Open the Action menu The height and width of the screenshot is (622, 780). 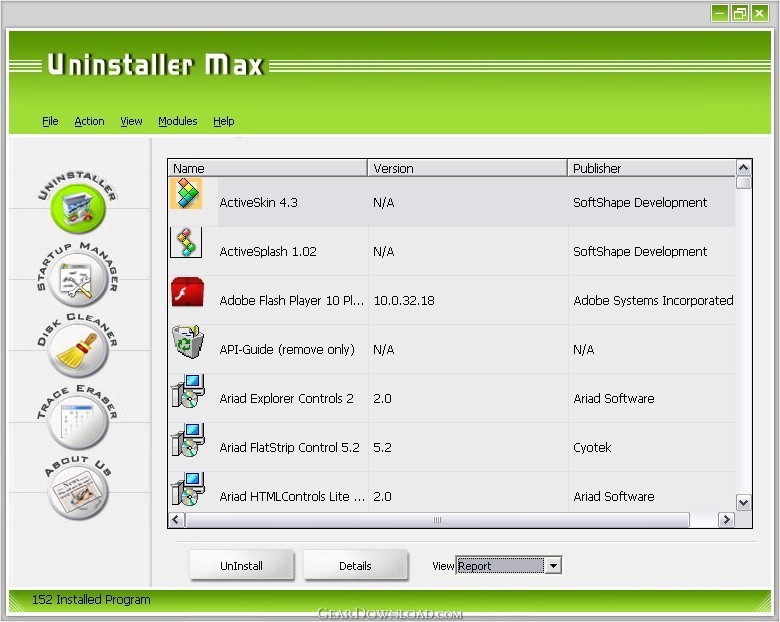pyautogui.click(x=90, y=121)
